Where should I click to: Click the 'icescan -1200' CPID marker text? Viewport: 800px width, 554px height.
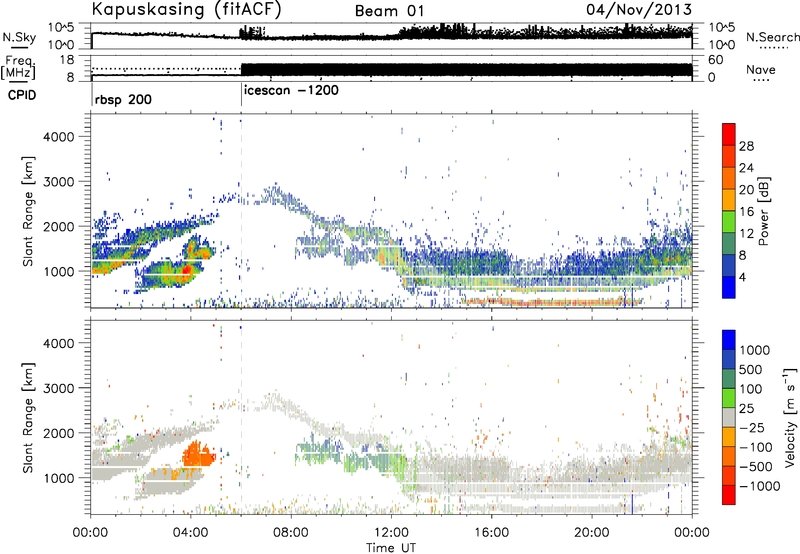point(291,91)
